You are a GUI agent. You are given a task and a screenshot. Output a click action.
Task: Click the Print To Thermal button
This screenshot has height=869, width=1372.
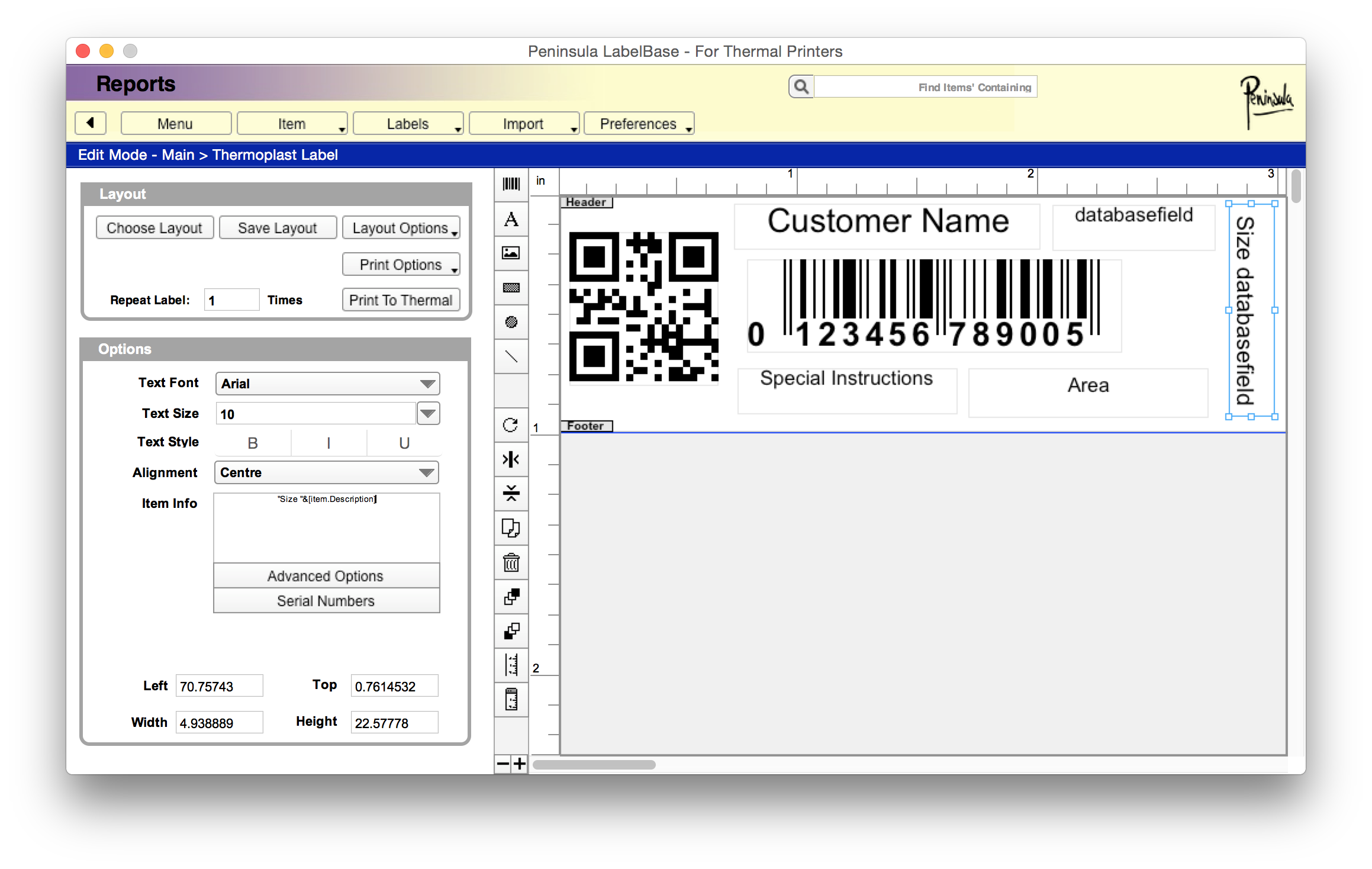tap(401, 300)
